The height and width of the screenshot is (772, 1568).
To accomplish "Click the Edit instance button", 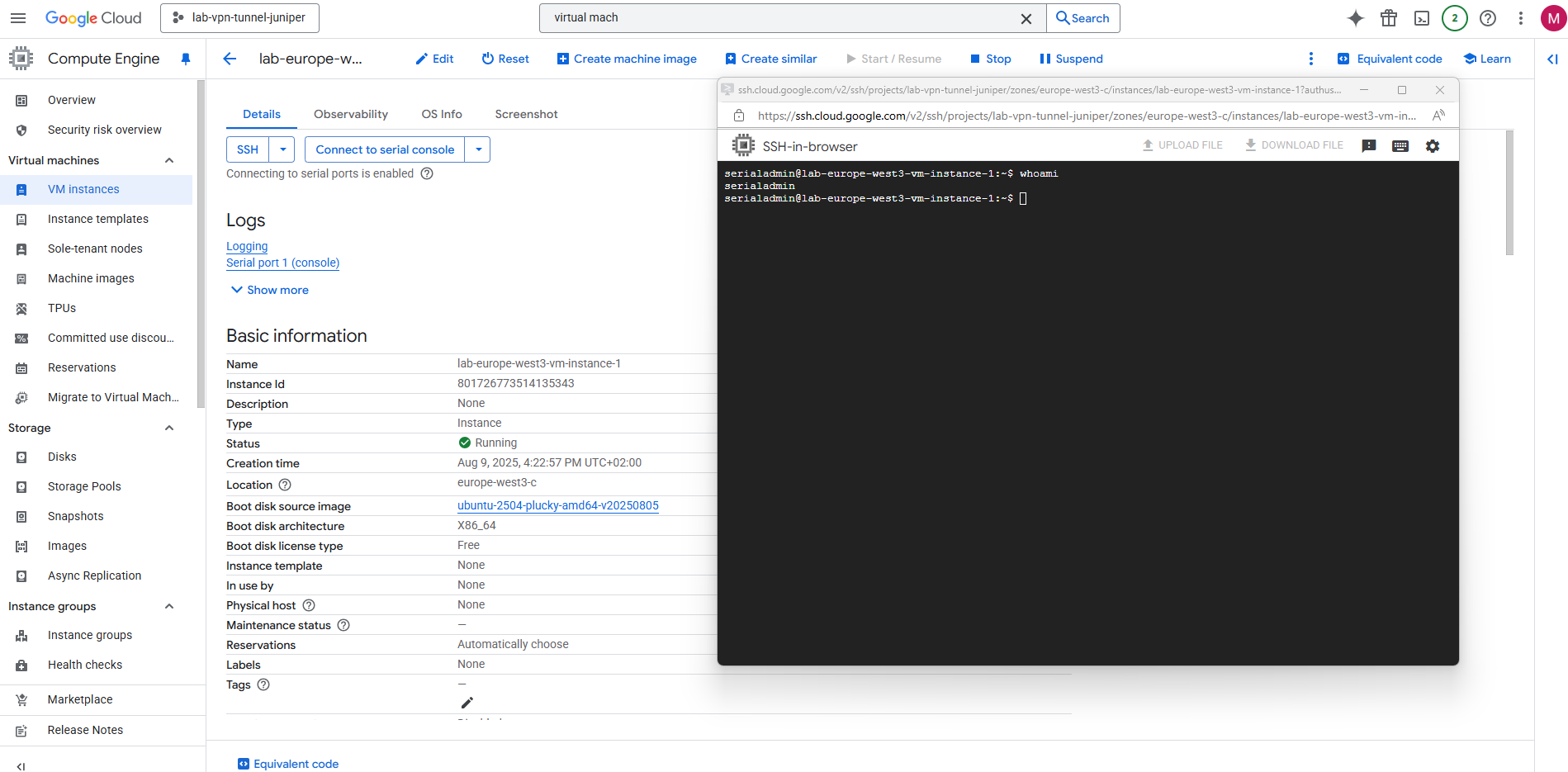I will coord(434,59).
